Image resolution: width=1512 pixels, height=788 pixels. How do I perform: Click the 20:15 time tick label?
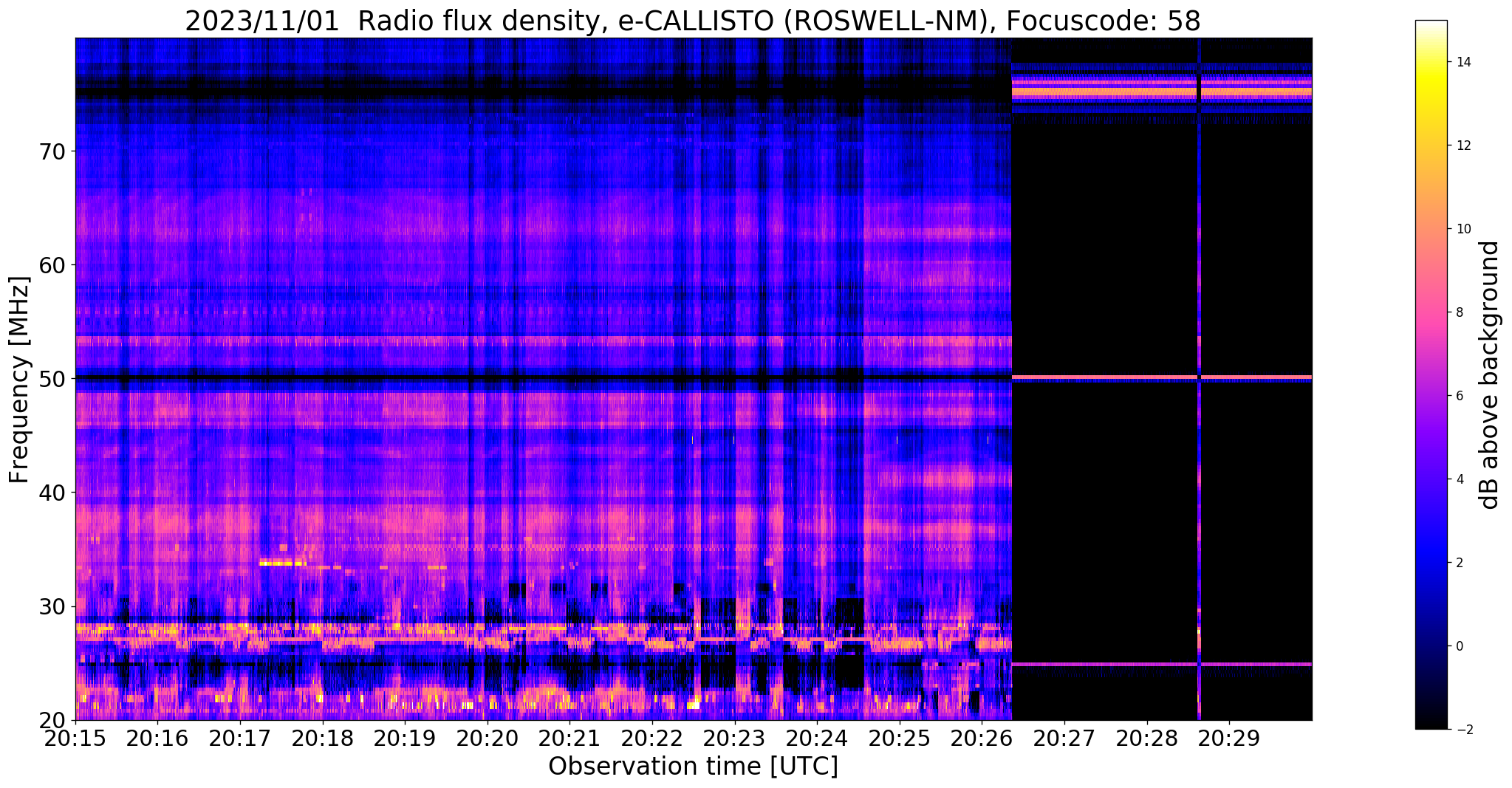pos(75,738)
